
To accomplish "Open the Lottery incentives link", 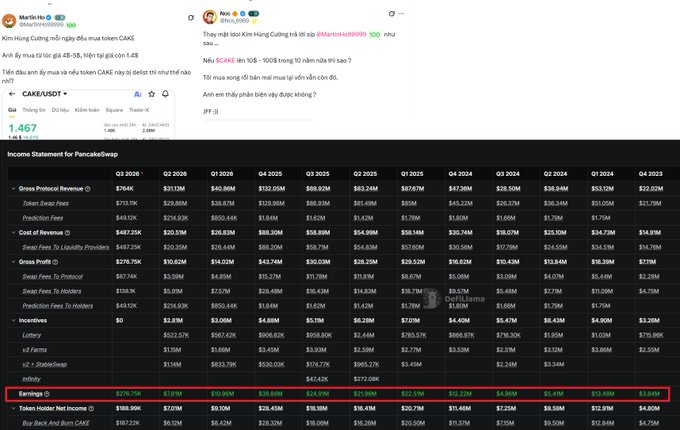I will [32, 335].
